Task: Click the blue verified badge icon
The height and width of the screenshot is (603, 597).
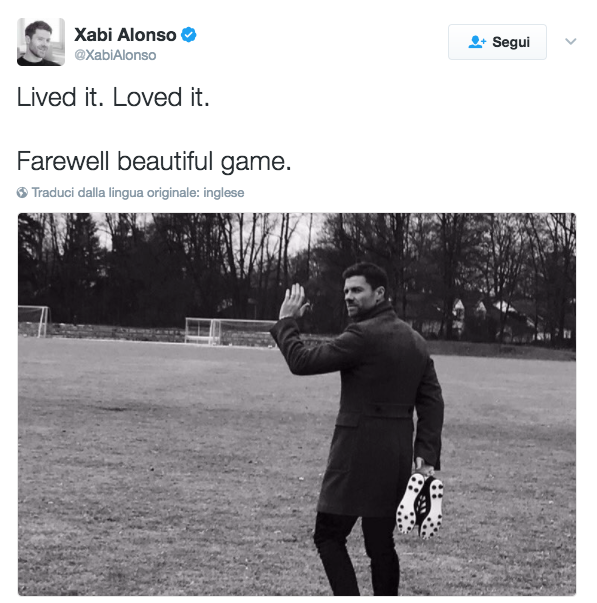Action: (x=188, y=35)
